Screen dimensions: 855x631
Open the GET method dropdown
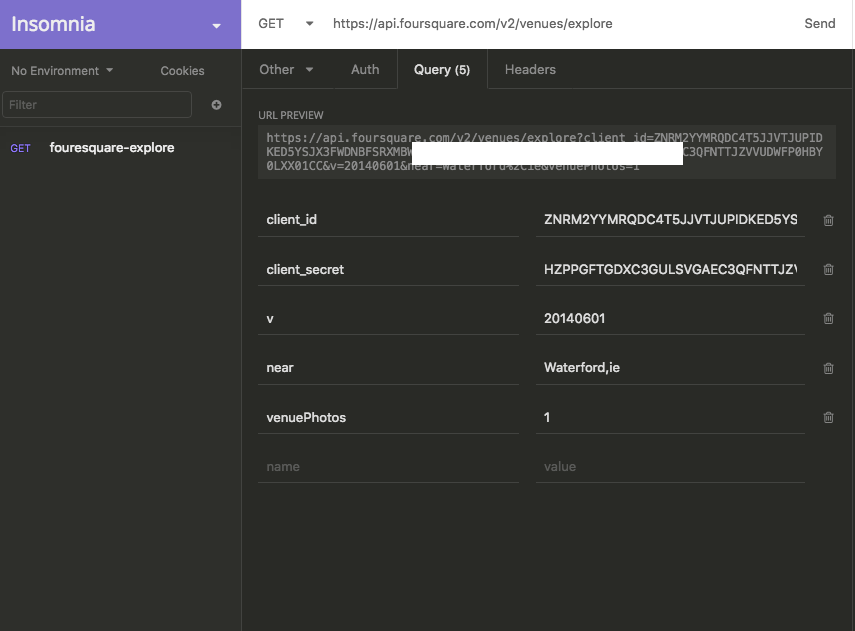pyautogui.click(x=285, y=24)
